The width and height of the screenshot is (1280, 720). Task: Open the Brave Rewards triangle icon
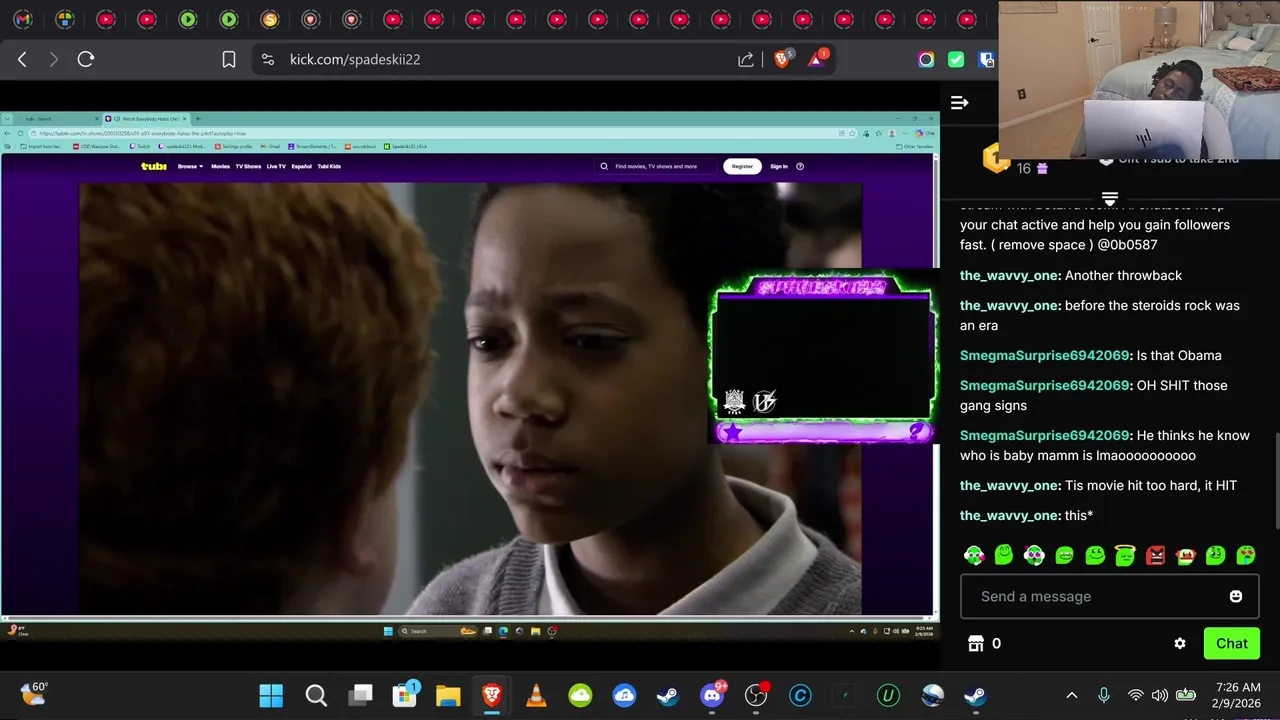coord(816,59)
